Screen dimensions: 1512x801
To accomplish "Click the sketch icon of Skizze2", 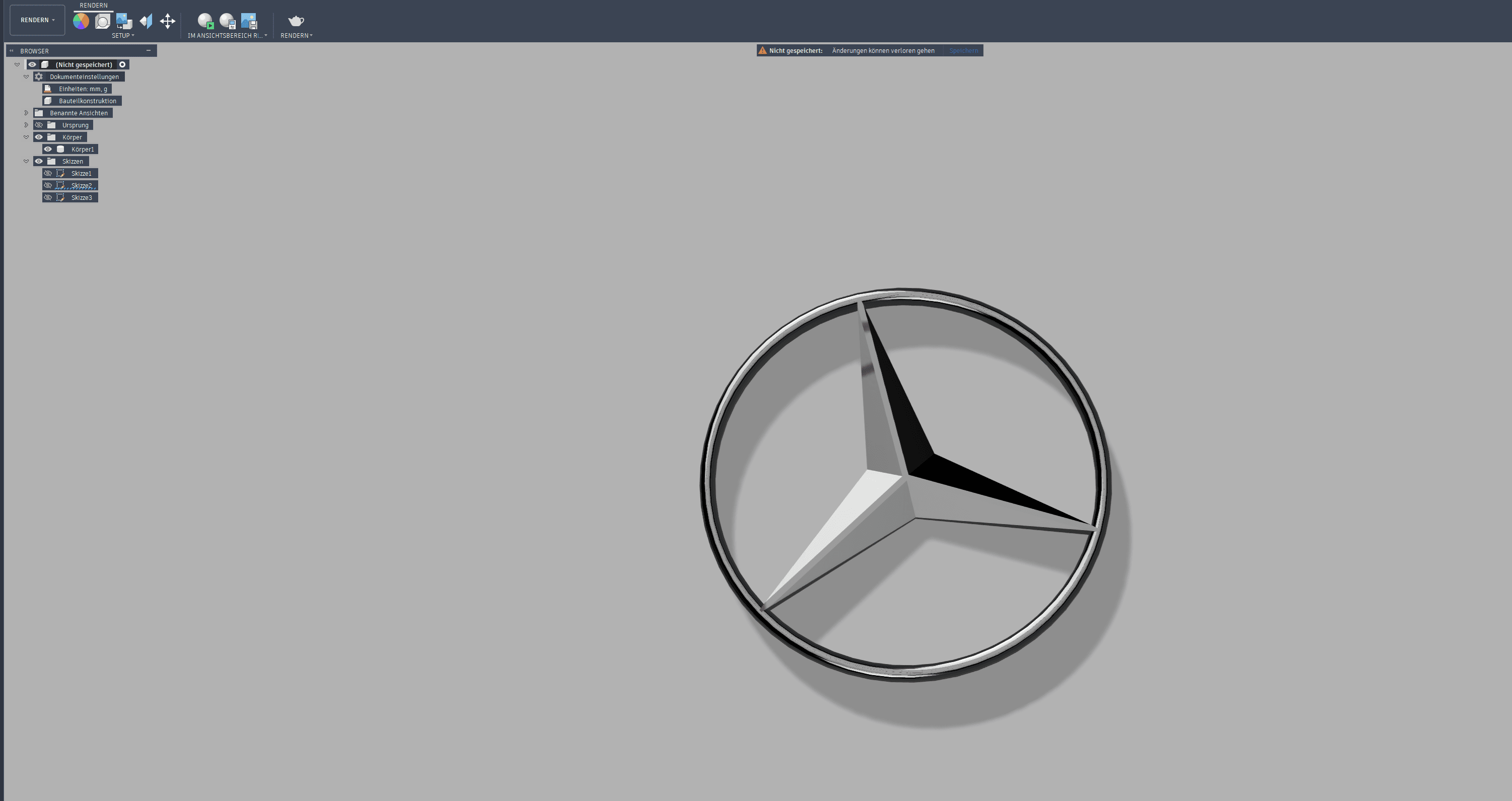I will pos(60,185).
